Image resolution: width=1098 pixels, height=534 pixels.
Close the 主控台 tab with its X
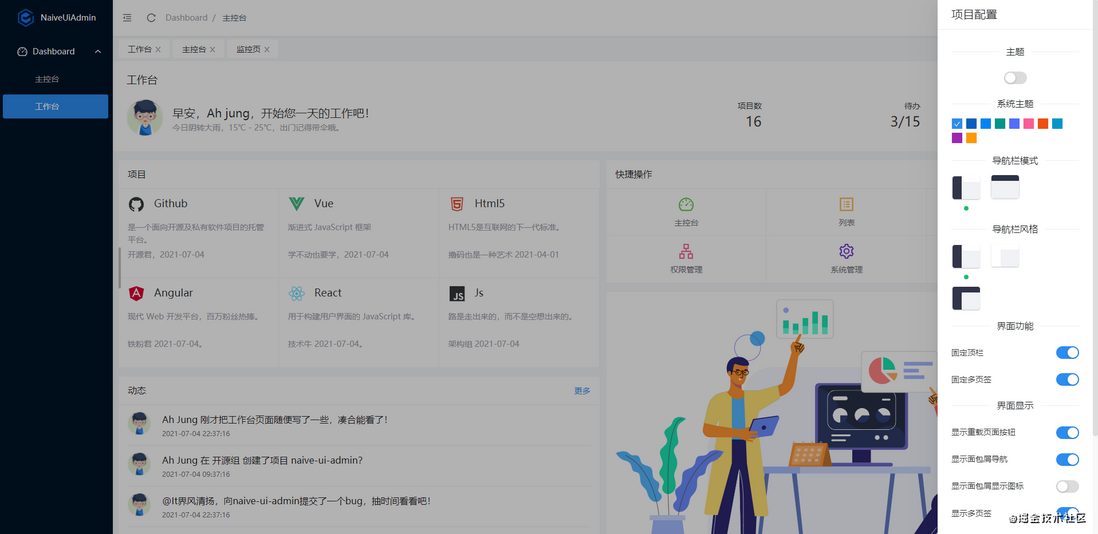[x=213, y=50]
